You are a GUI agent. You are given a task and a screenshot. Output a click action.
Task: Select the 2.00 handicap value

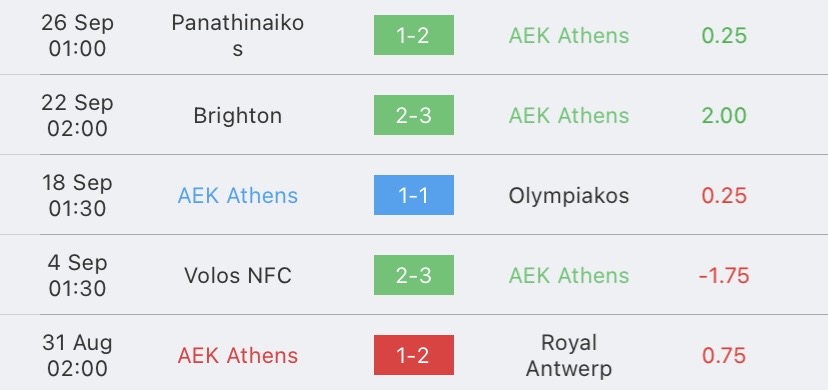click(x=724, y=116)
